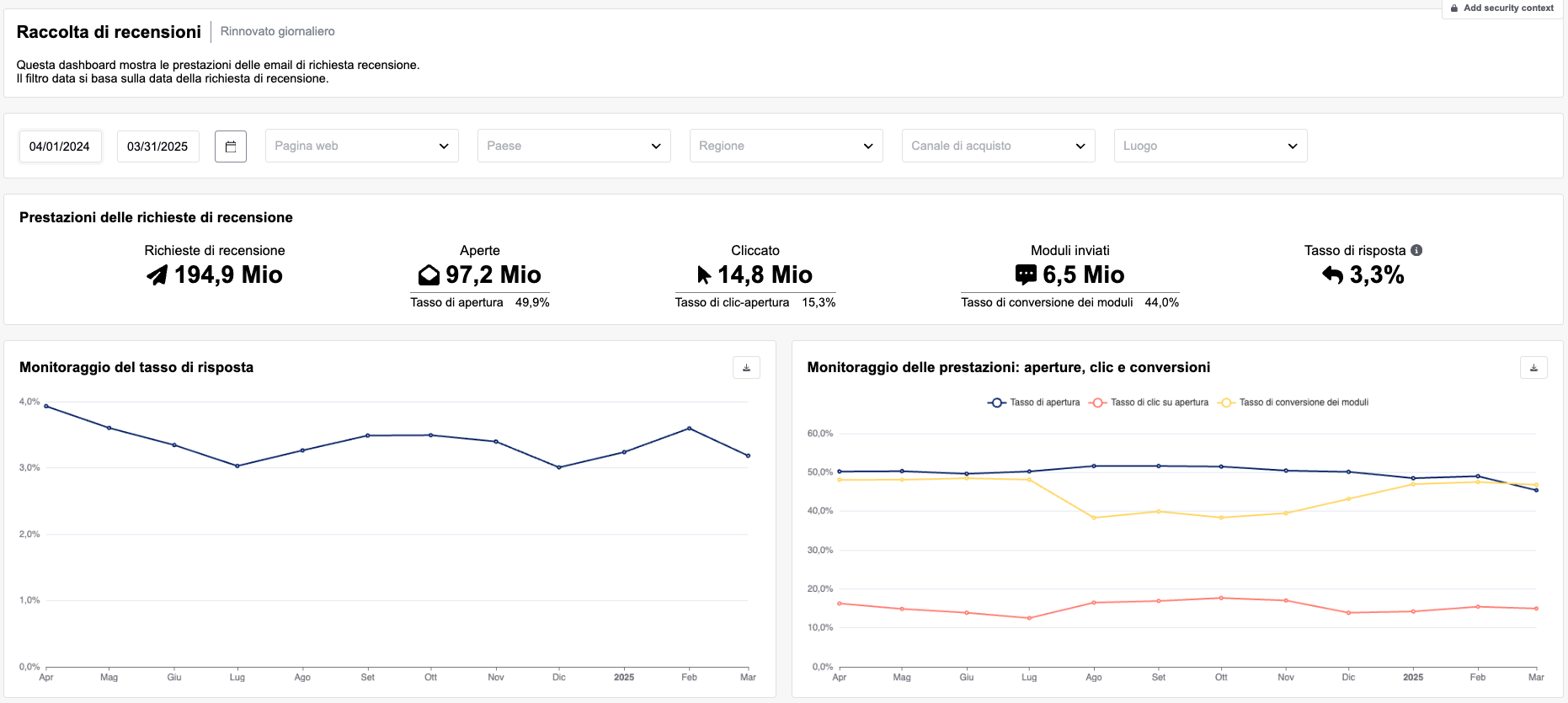Viewport: 1568px width, 703px height.
Task: Open the Paese filter dropdown
Action: click(x=573, y=146)
